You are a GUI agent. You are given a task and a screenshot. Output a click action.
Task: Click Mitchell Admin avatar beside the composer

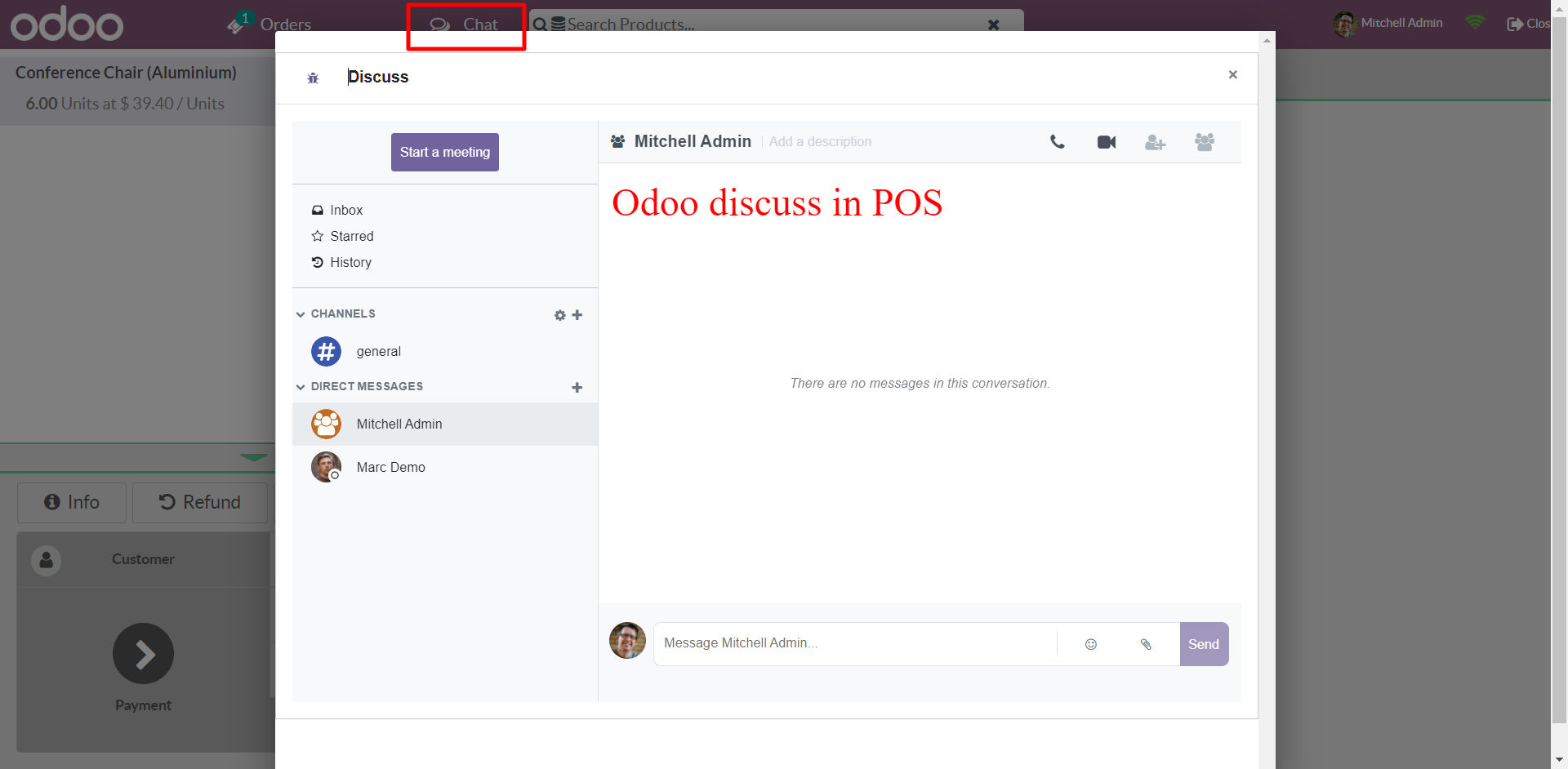click(x=627, y=640)
